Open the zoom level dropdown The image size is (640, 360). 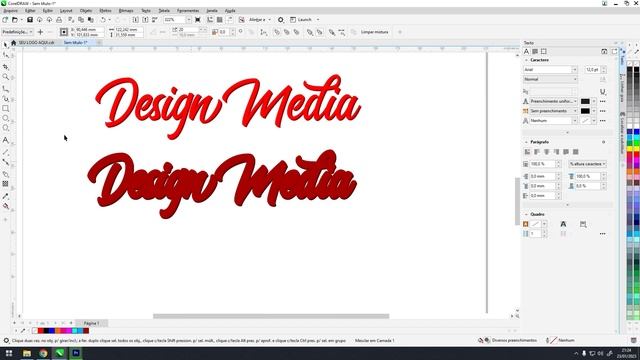point(188,20)
